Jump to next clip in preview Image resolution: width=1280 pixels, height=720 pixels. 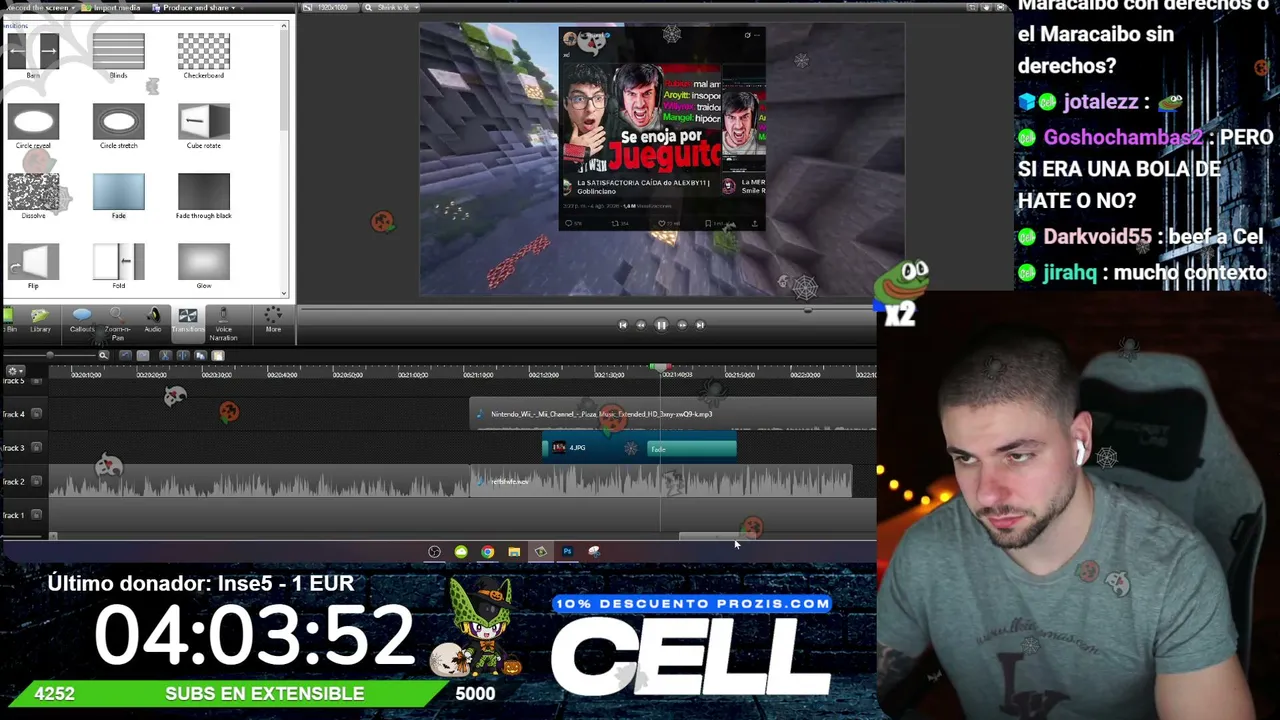(700, 325)
